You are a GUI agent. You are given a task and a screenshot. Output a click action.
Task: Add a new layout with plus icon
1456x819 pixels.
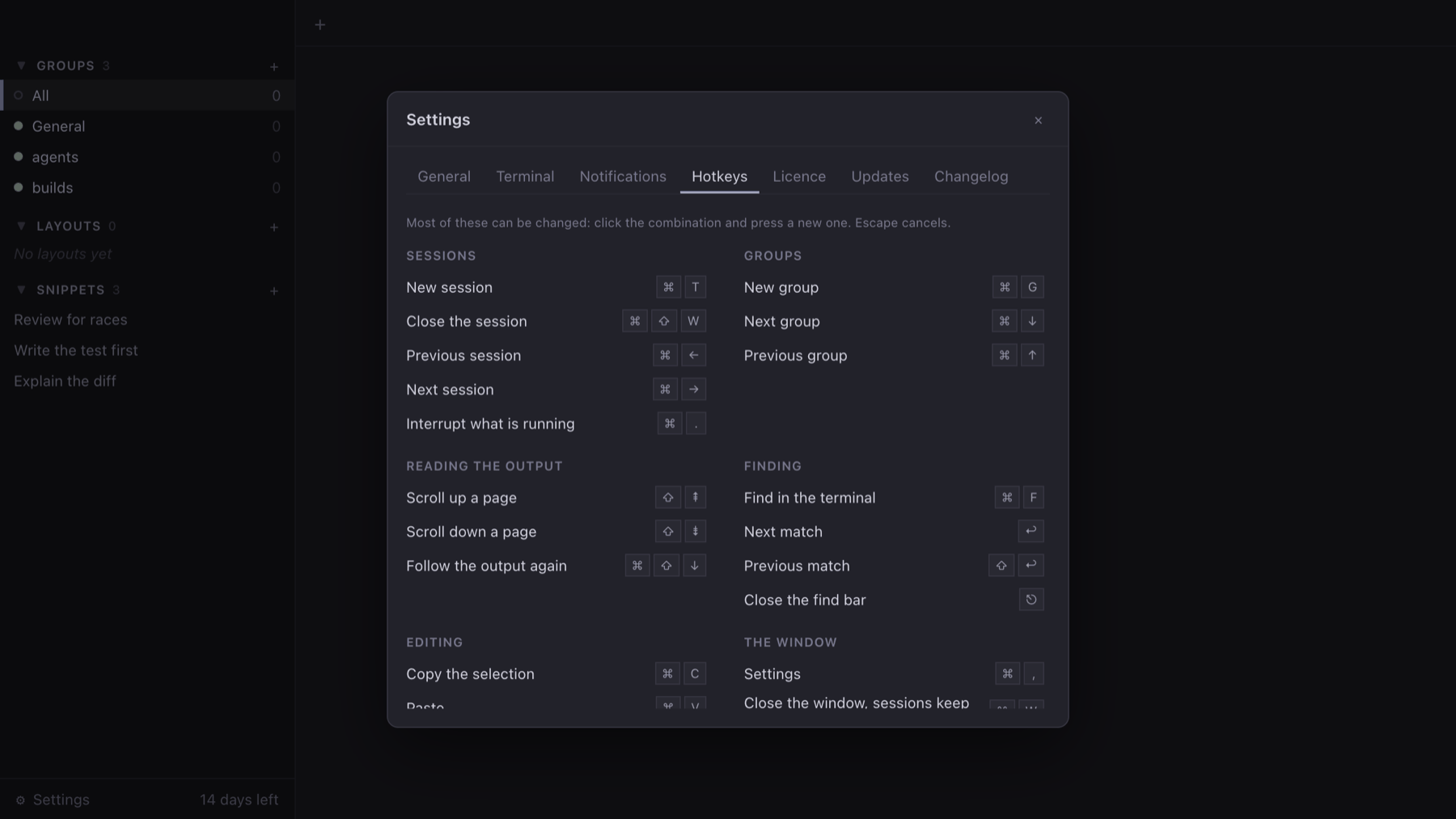[274, 227]
